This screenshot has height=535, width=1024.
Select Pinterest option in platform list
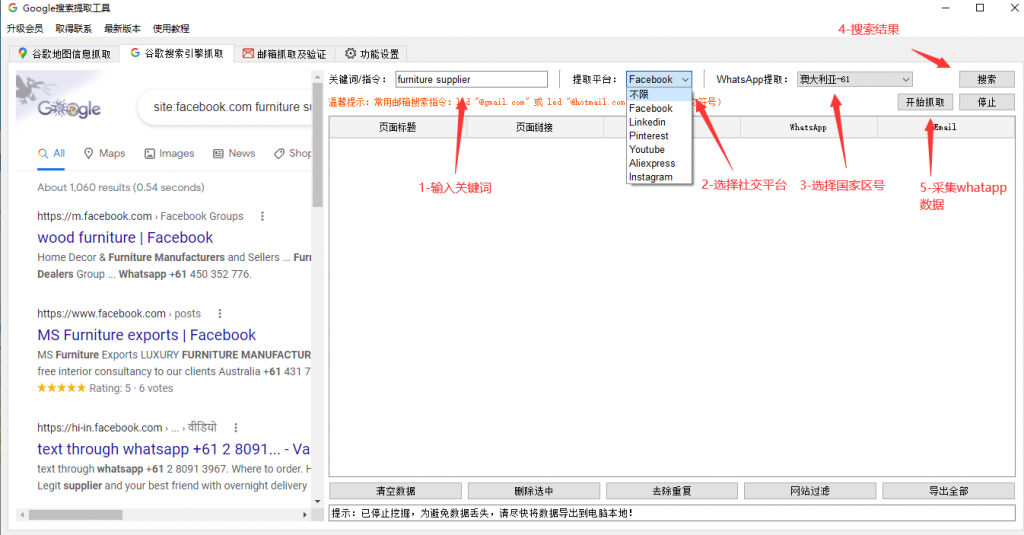click(x=658, y=136)
